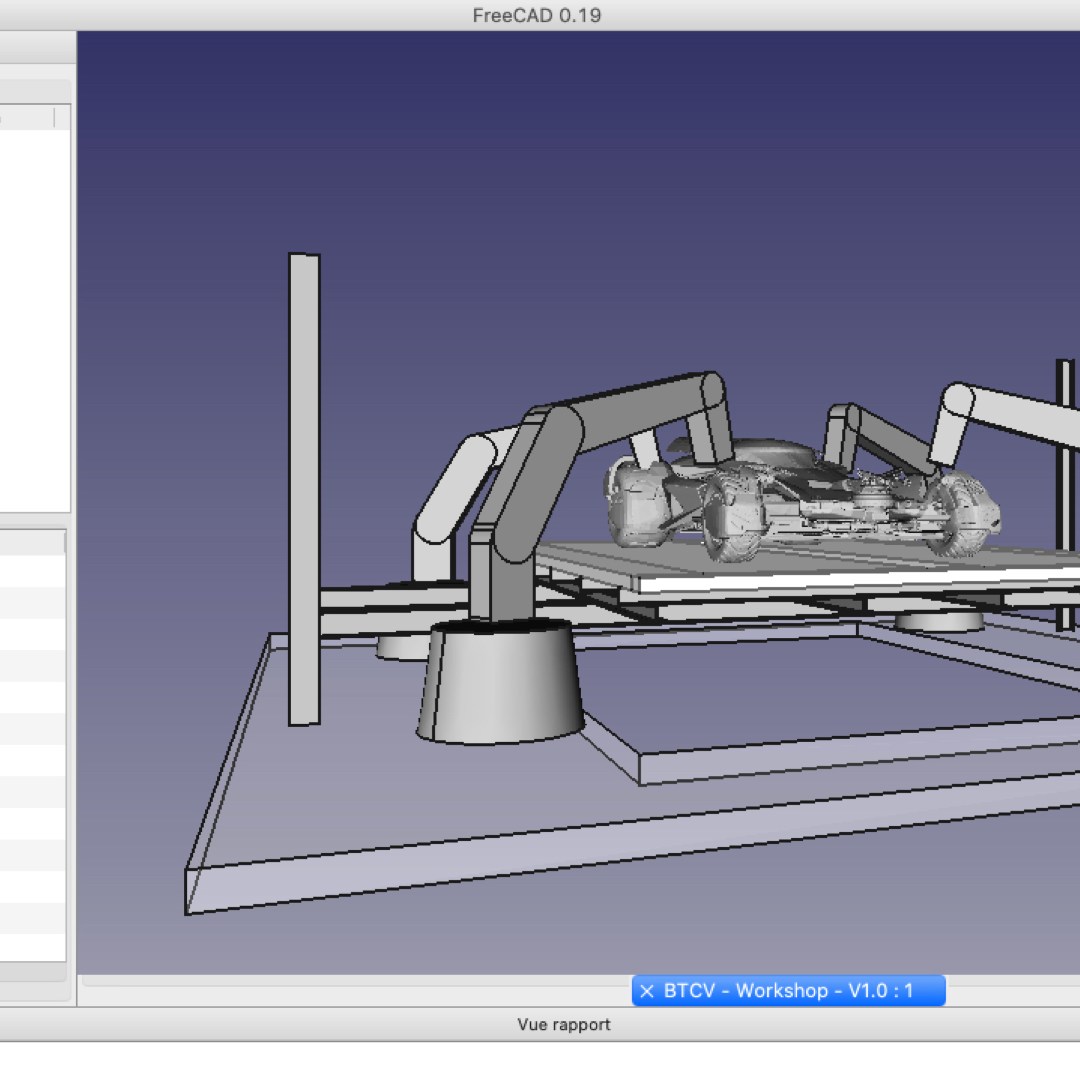Click the FreeCAD 0.19 window title bar
This screenshot has width=1080, height=1080.
[x=537, y=15]
